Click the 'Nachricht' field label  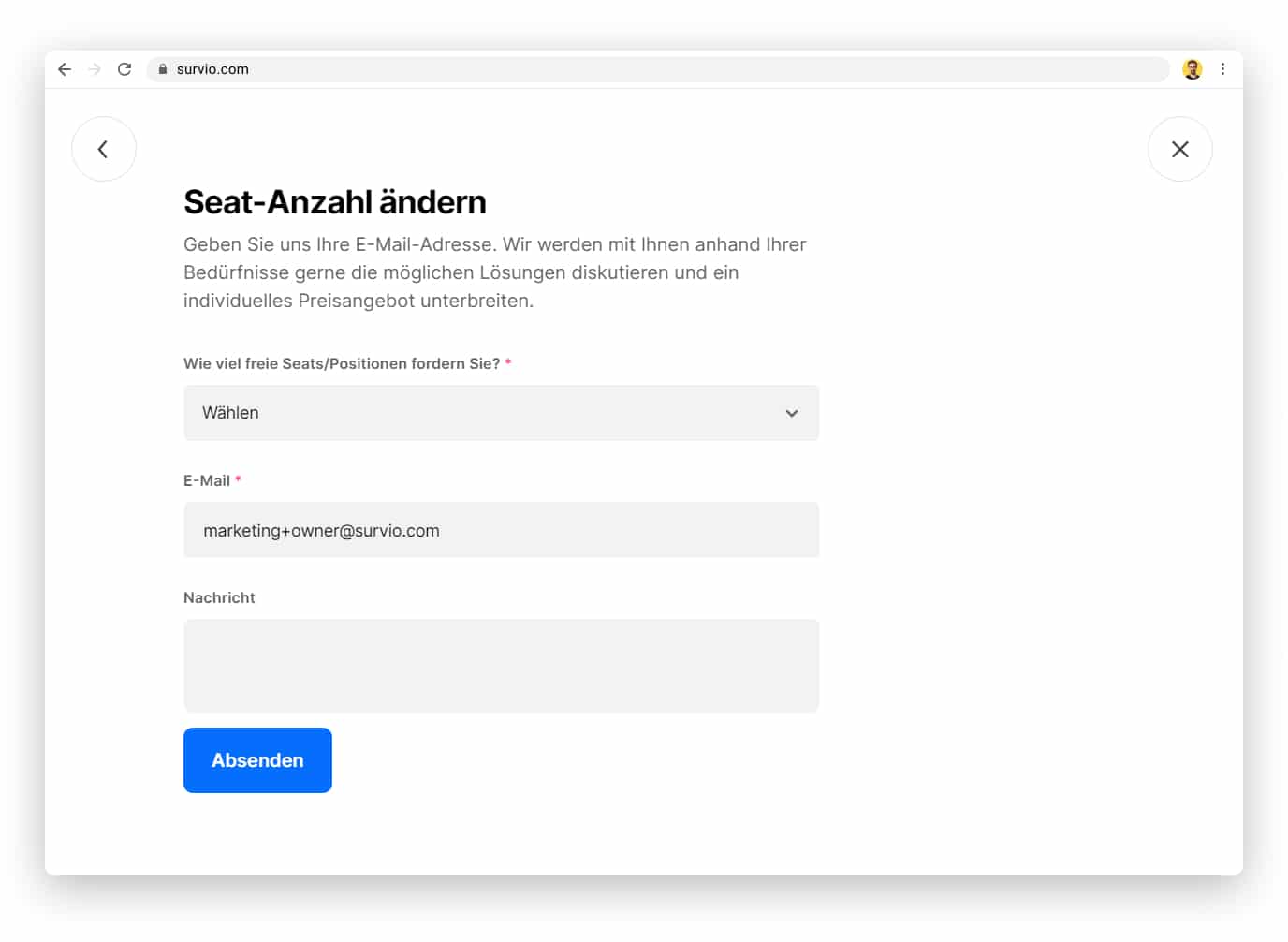[x=219, y=597]
